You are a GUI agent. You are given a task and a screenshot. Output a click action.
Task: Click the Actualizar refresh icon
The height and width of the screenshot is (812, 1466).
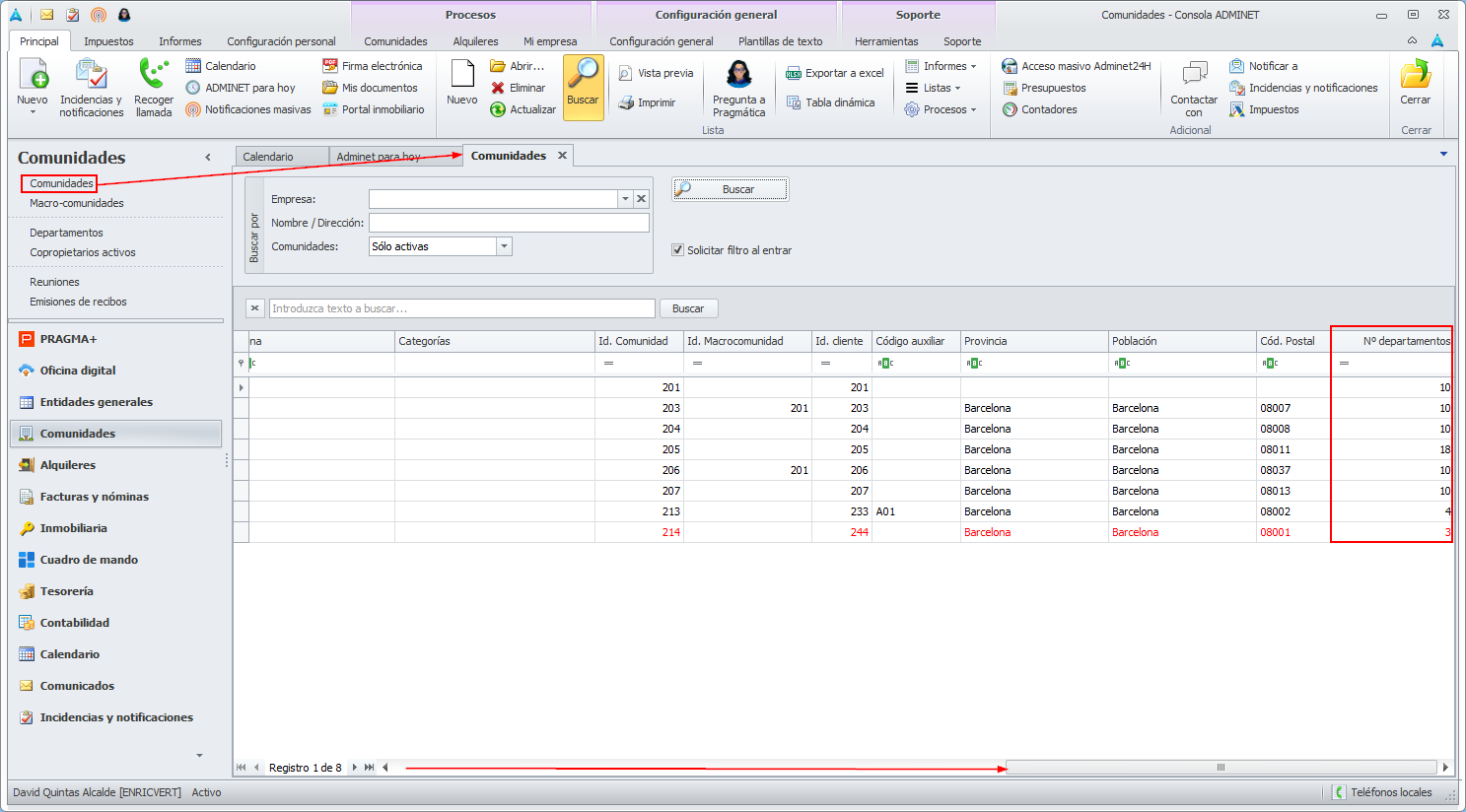(x=498, y=109)
